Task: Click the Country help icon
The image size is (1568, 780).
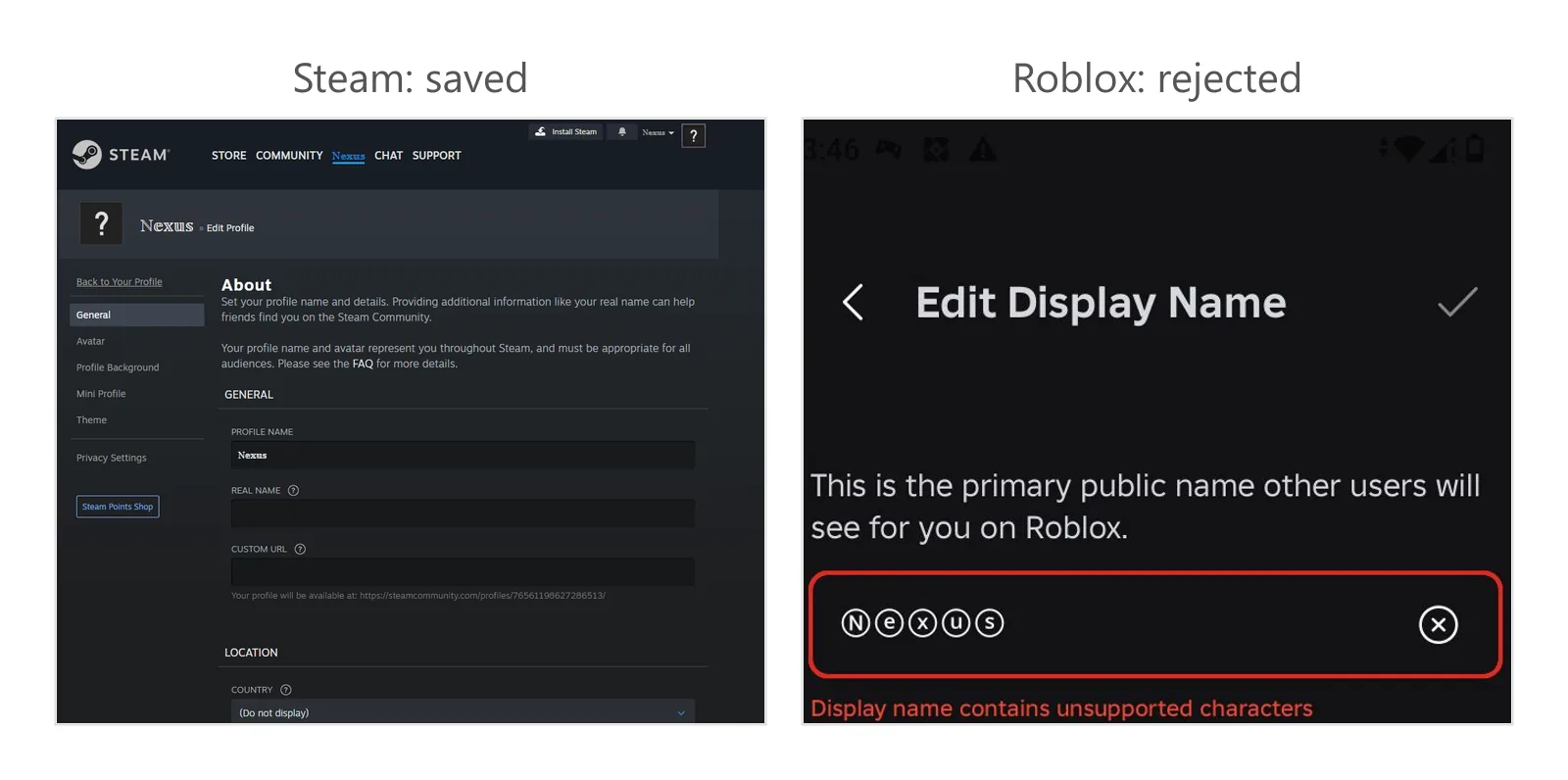Action: tap(286, 690)
